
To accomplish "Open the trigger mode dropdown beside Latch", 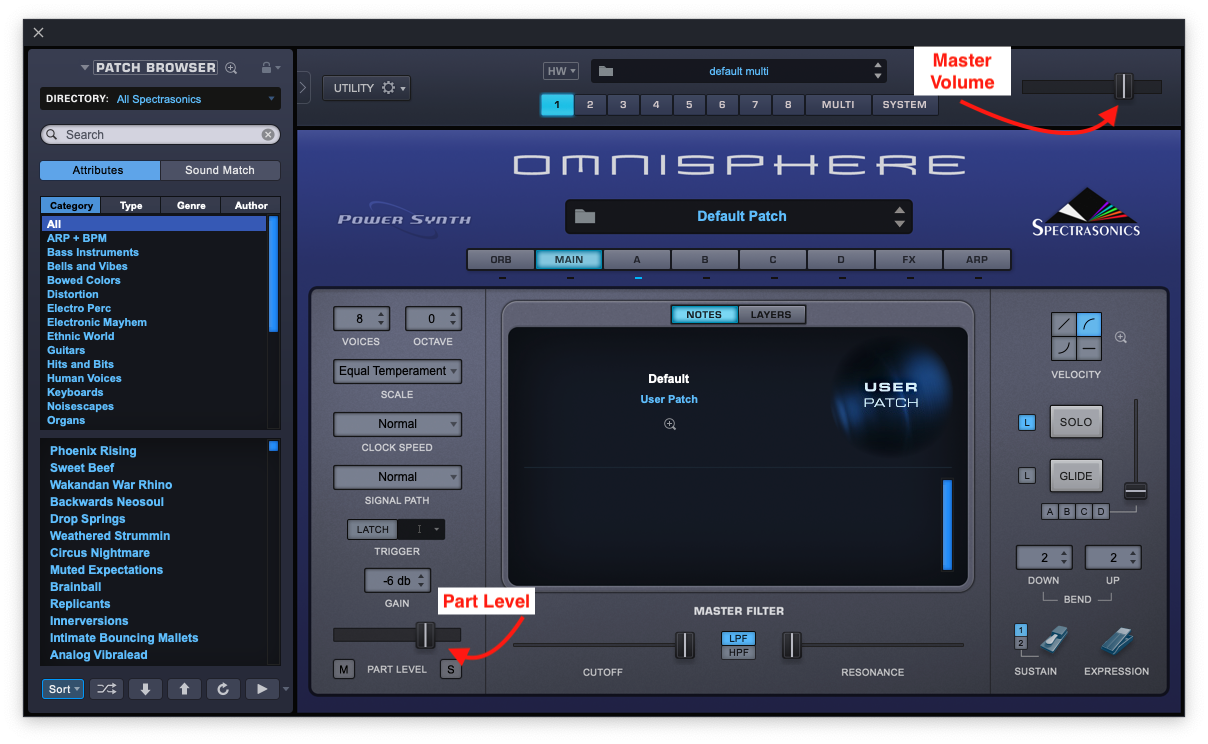I will click(421, 530).
